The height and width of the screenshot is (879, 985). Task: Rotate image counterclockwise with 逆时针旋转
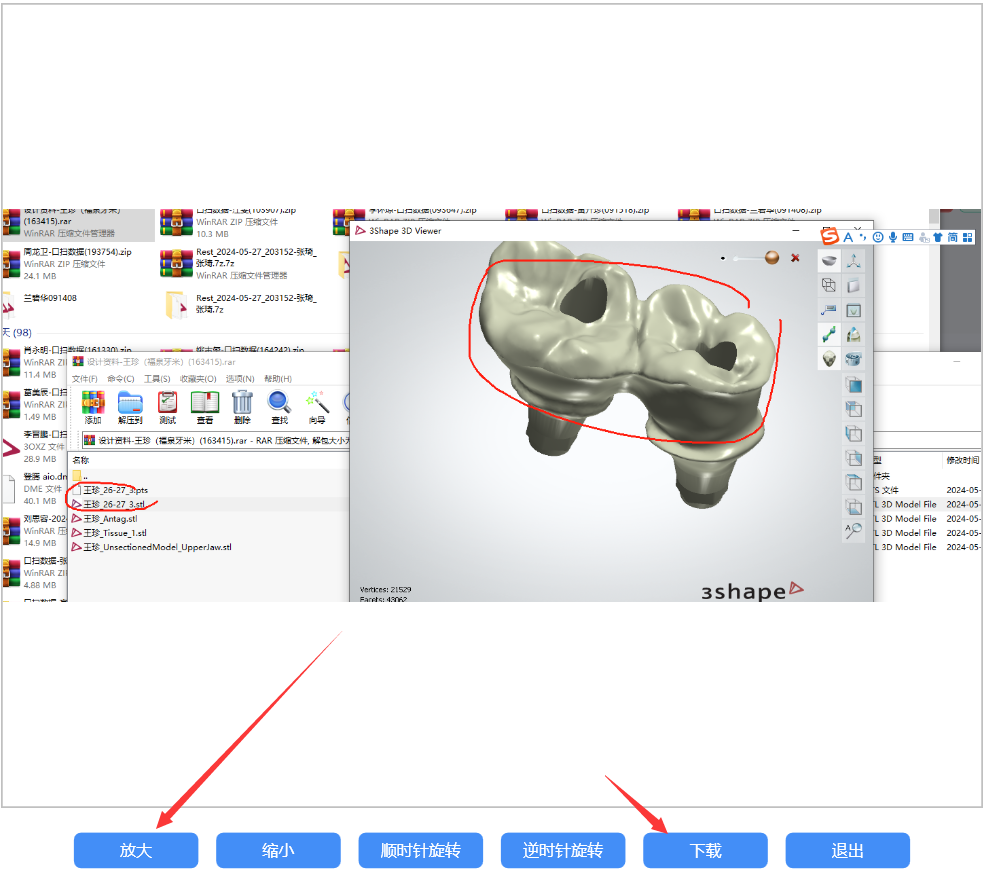563,850
